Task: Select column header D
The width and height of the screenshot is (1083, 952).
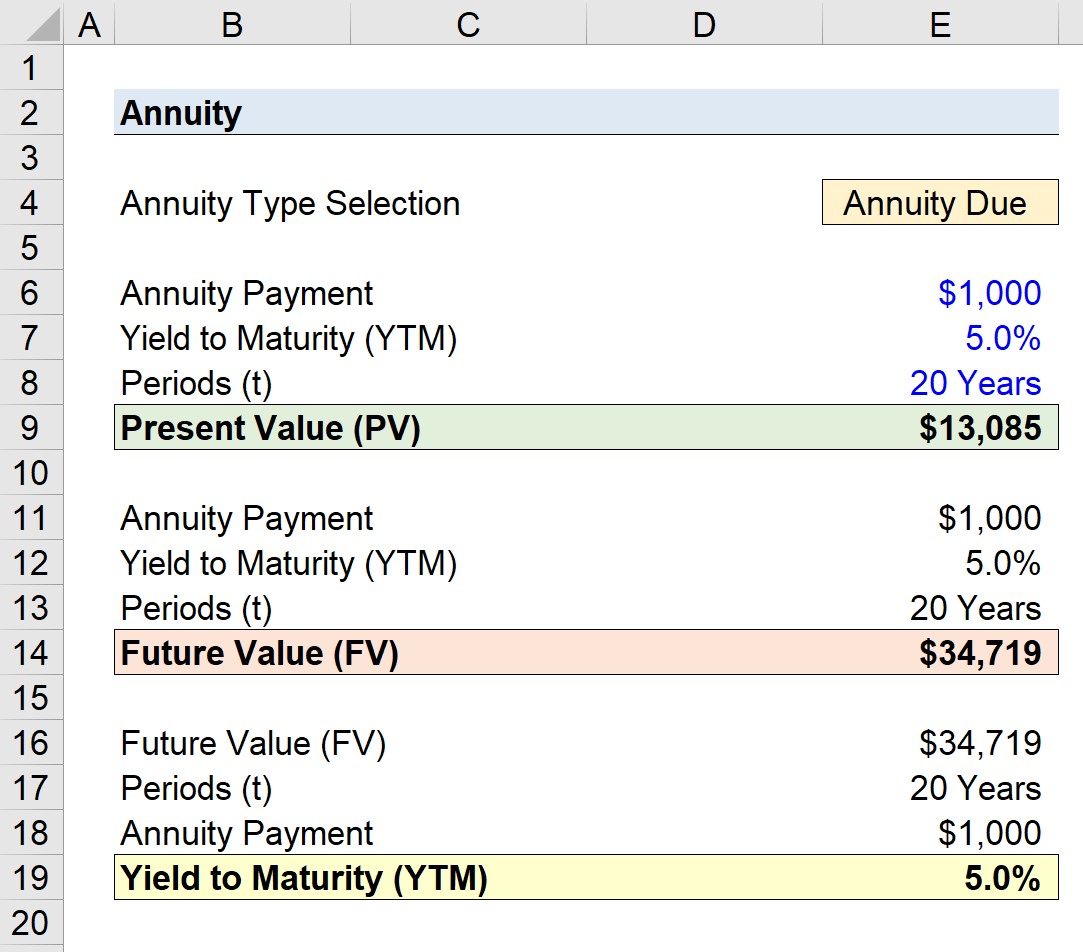Action: [703, 24]
